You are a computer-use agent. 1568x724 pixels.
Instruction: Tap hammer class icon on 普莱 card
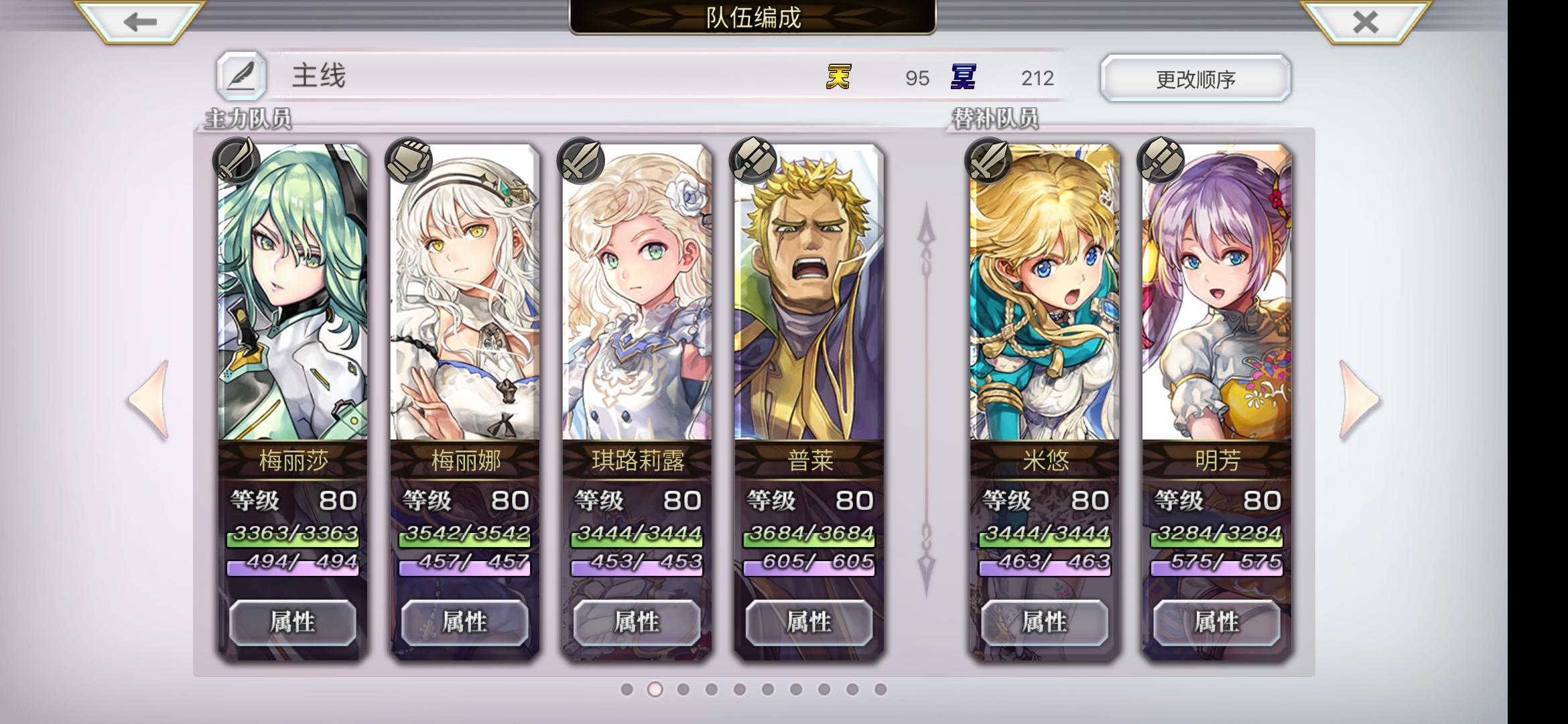(x=753, y=161)
